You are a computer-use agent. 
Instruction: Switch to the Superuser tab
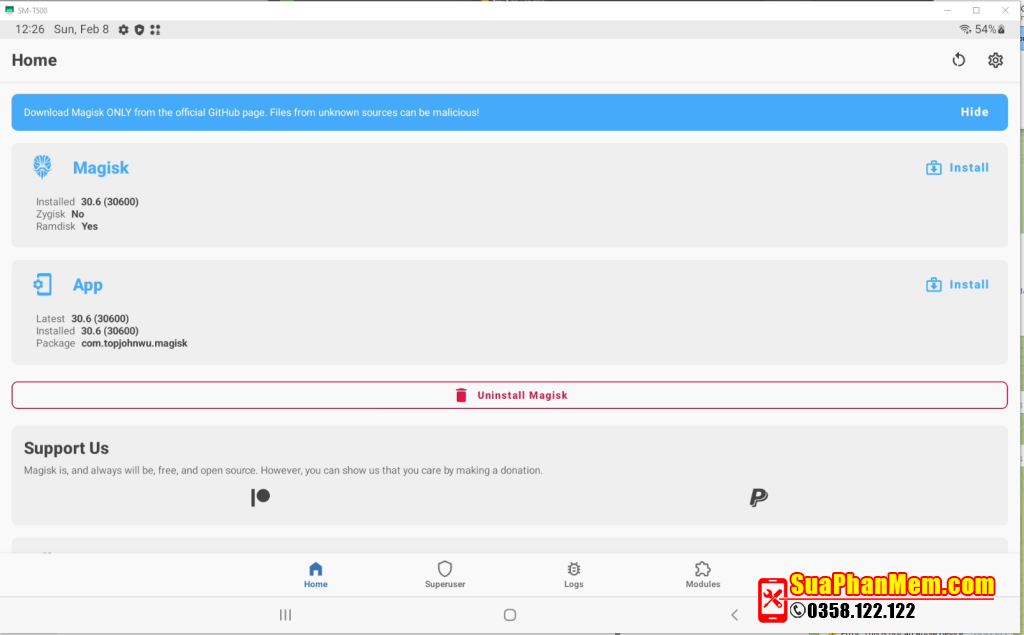click(x=445, y=574)
